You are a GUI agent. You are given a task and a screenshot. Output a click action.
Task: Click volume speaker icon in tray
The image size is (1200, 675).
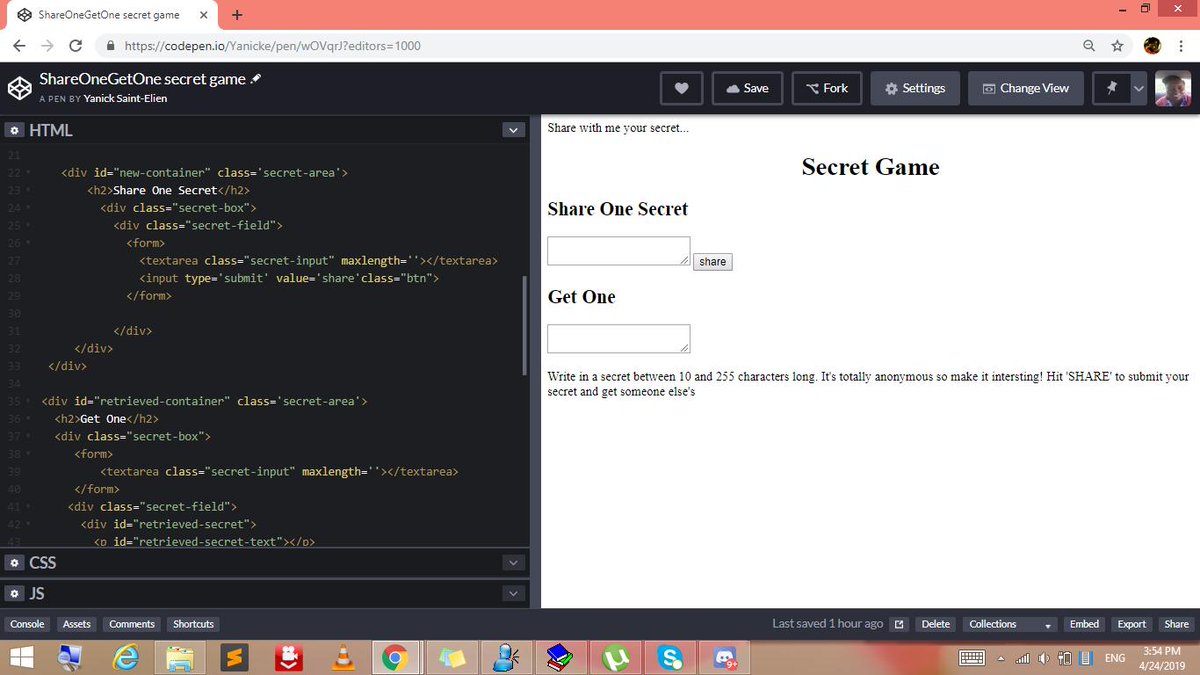(1044, 658)
